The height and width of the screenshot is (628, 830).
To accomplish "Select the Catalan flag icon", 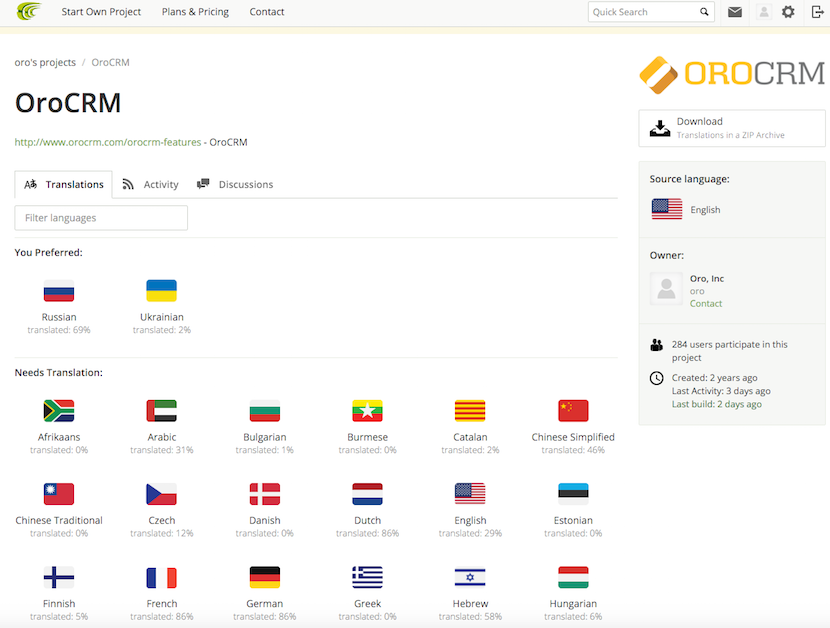I will (470, 411).
